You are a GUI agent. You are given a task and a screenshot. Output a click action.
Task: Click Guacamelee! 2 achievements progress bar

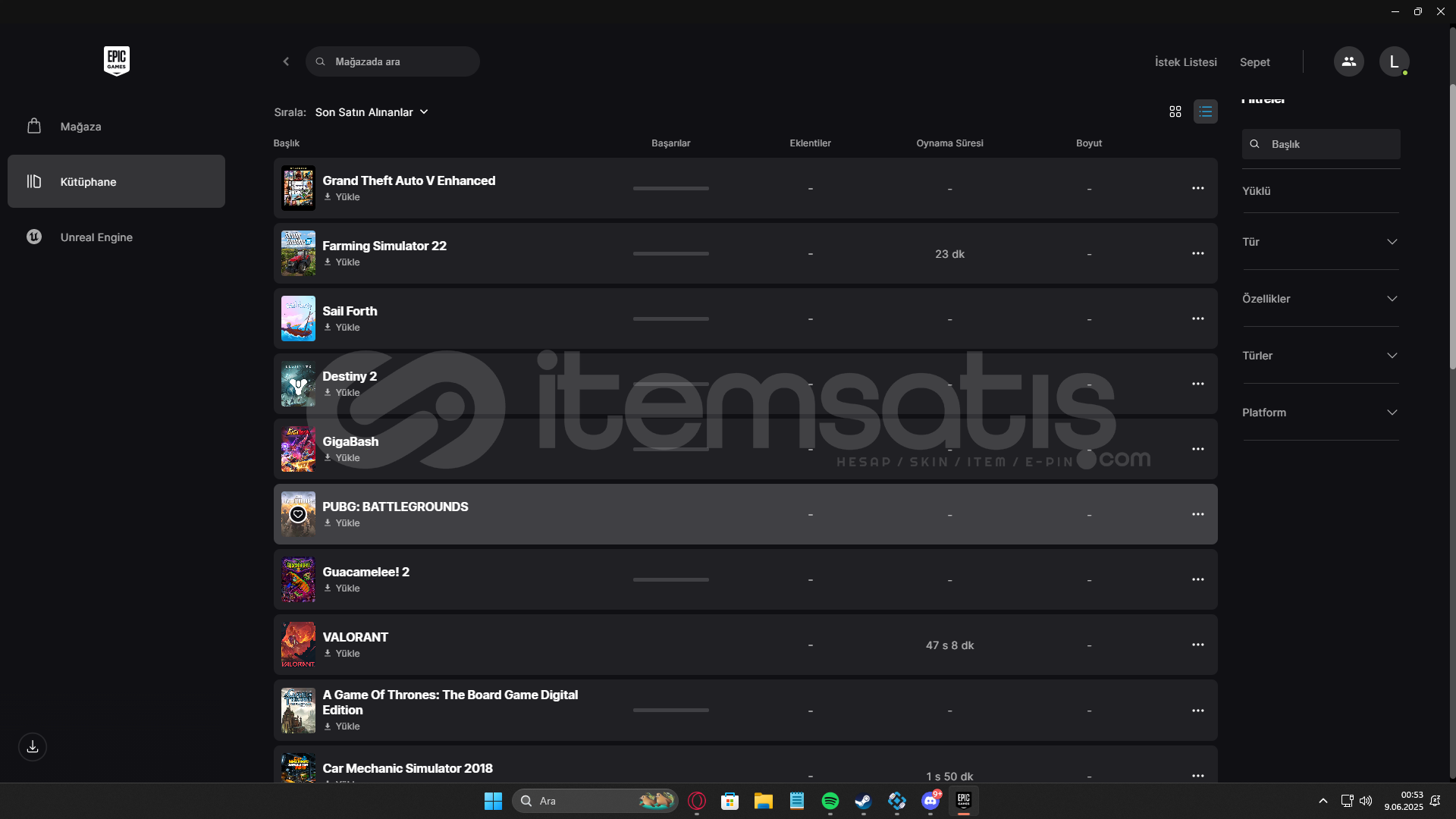point(671,579)
